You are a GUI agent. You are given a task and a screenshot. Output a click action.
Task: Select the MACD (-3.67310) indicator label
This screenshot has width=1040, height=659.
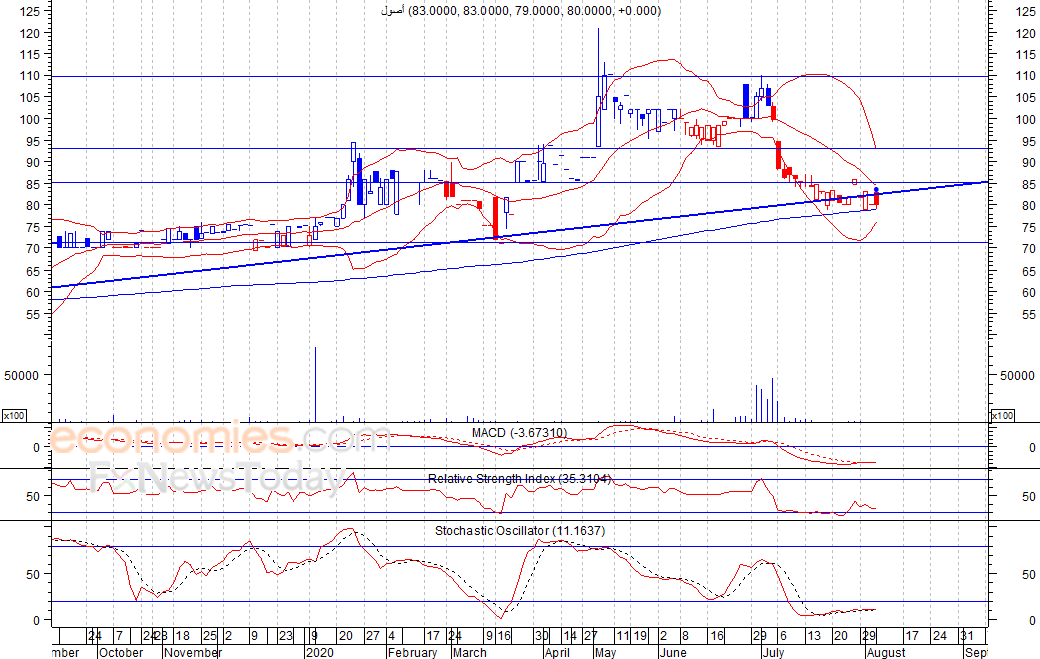click(x=519, y=433)
